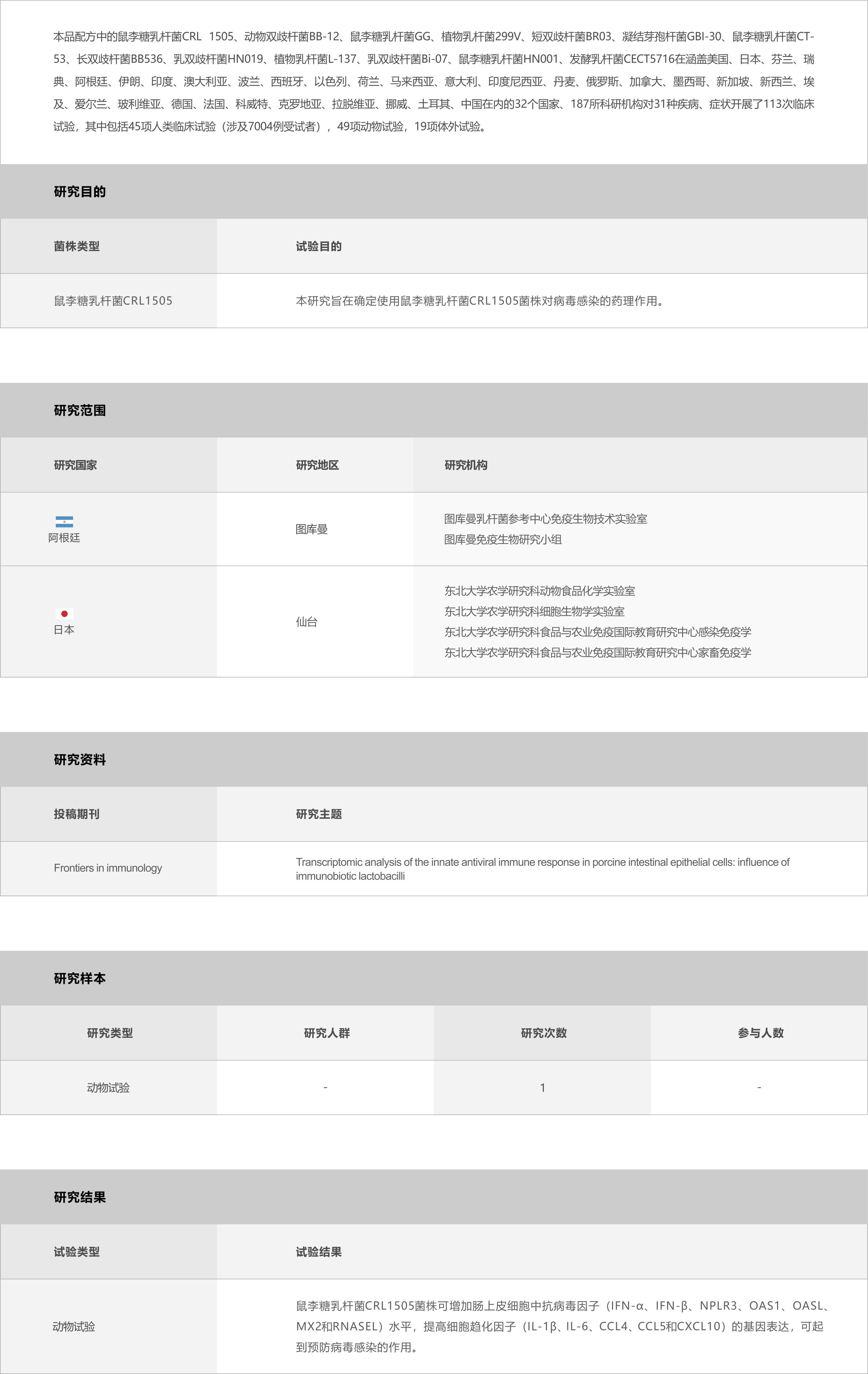868x1374 pixels.
Task: Click 图库曼乳杆菌参考中心免疫生物技术实验室
Action: pos(546,519)
